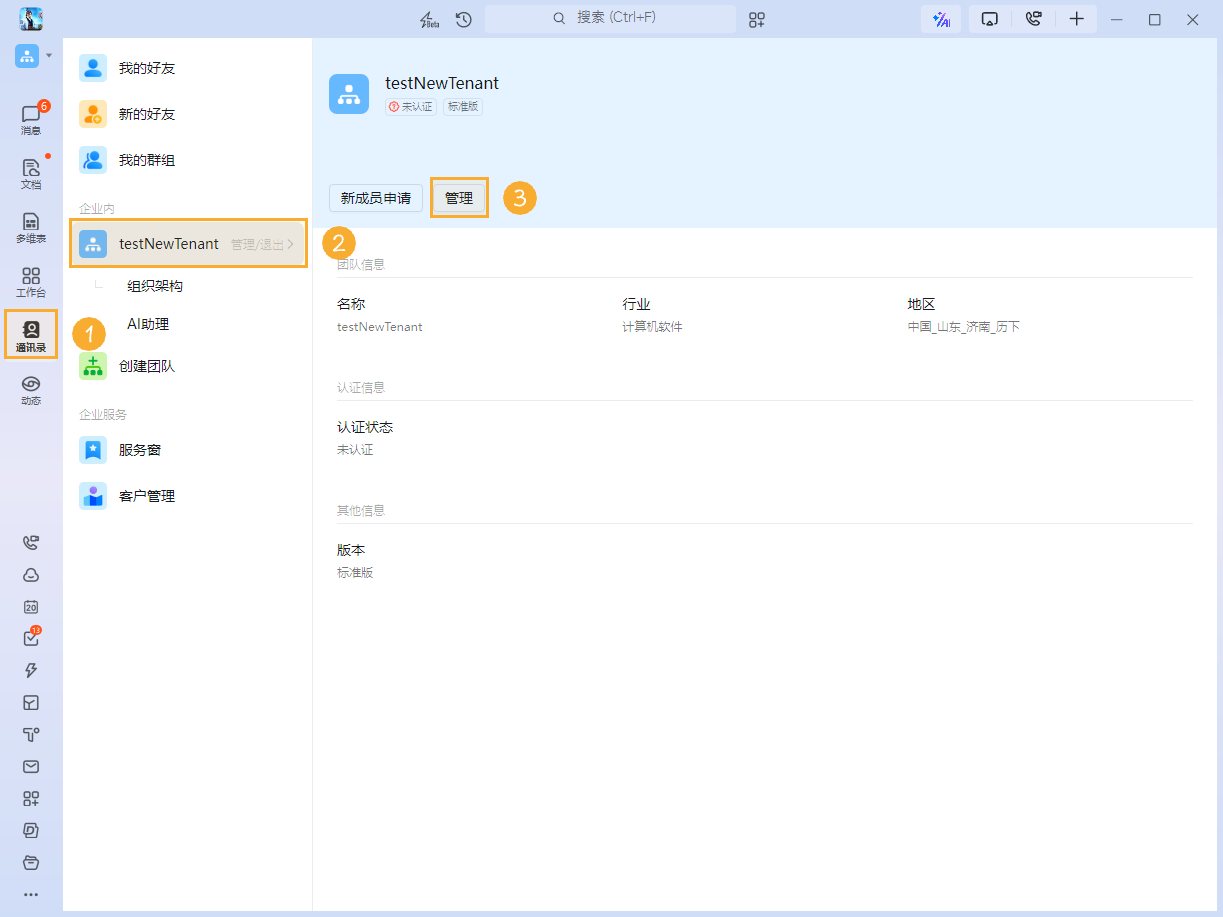Click the 管理 button
This screenshot has width=1223, height=917.
[x=459, y=198]
